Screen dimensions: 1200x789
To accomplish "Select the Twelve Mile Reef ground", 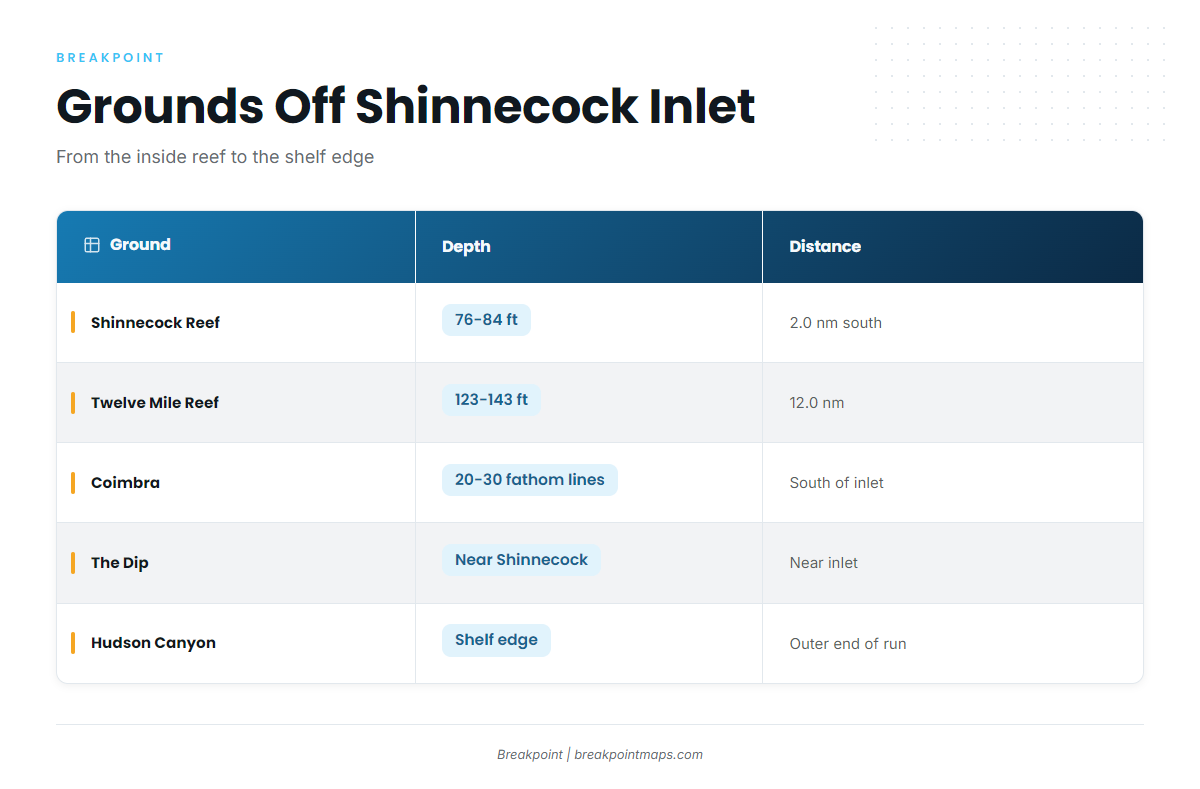I will tap(155, 403).
